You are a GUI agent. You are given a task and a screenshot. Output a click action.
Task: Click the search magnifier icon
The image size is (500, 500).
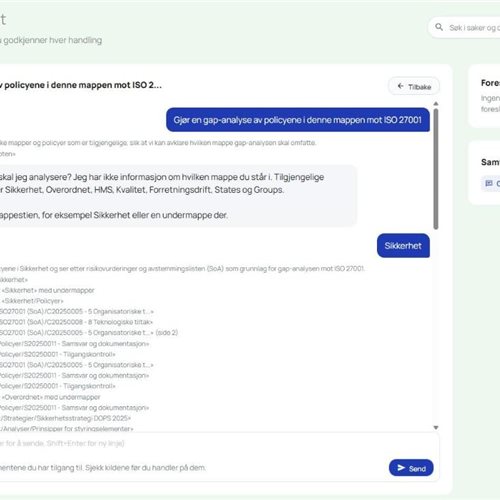(439, 27)
